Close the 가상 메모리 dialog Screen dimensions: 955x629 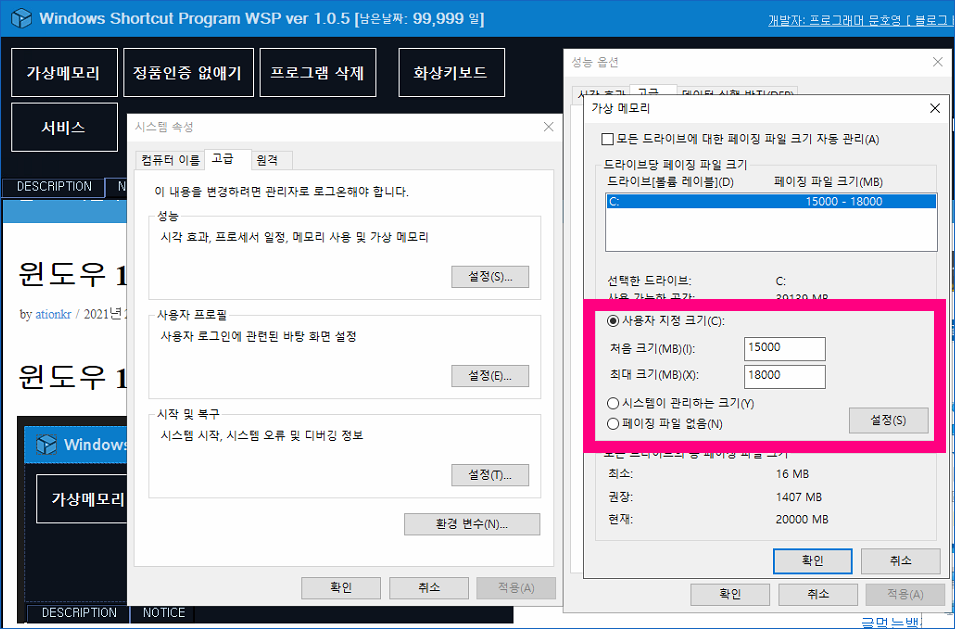click(935, 108)
